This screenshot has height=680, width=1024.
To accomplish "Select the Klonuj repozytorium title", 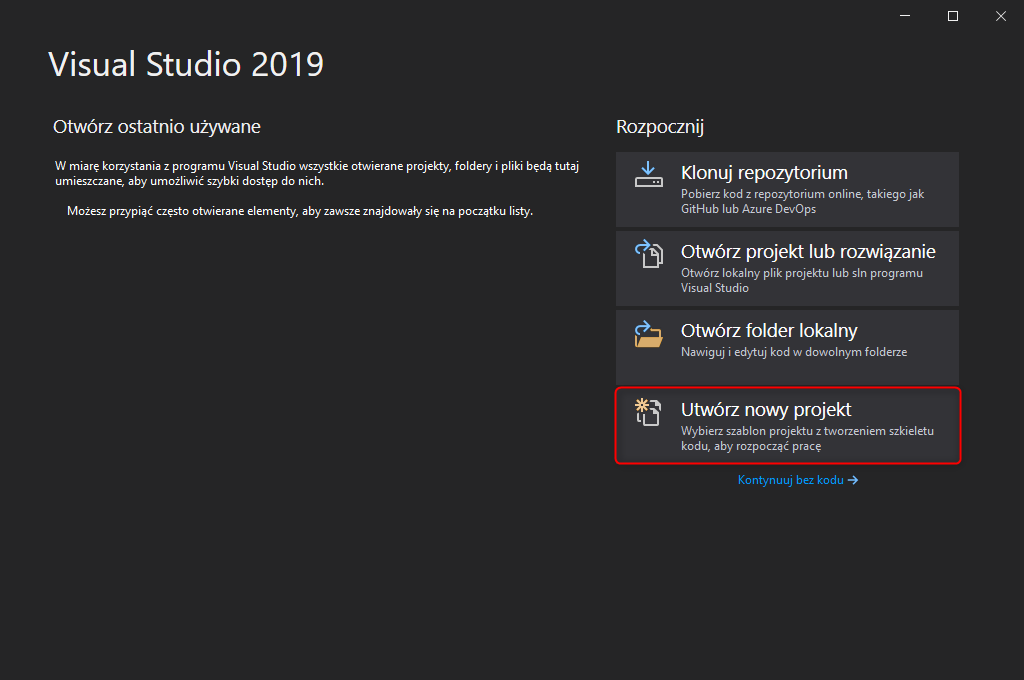I will tap(764, 172).
